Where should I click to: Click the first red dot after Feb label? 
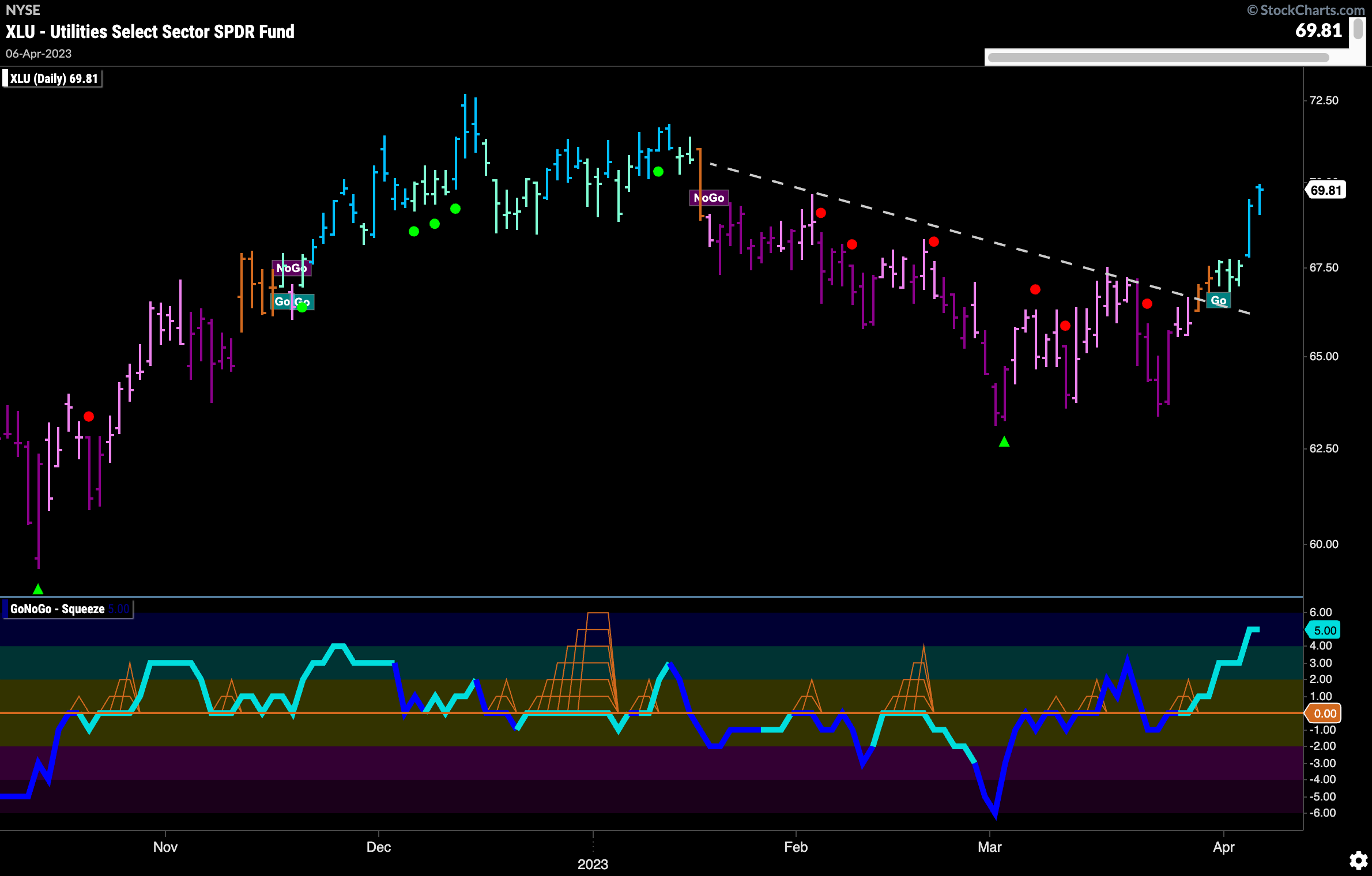pyautogui.click(x=821, y=213)
